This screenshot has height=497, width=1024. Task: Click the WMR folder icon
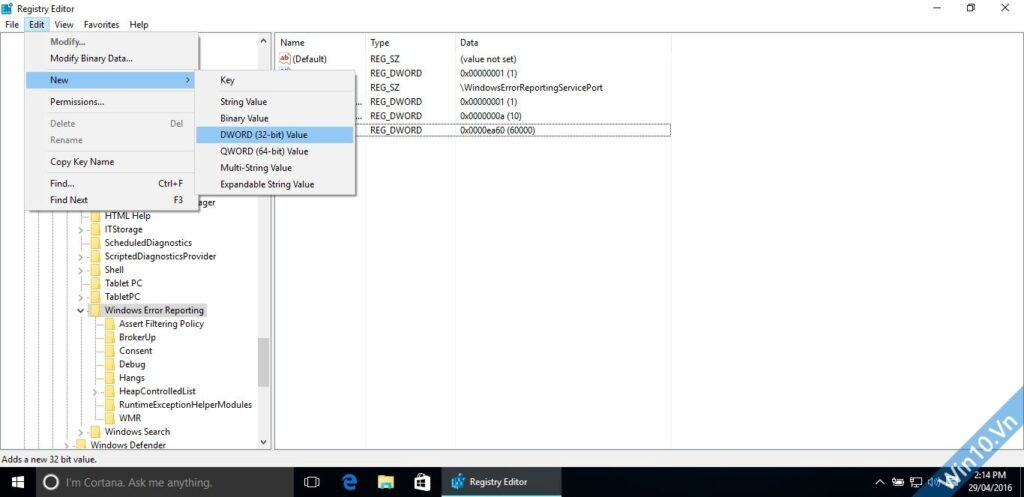pyautogui.click(x=110, y=418)
